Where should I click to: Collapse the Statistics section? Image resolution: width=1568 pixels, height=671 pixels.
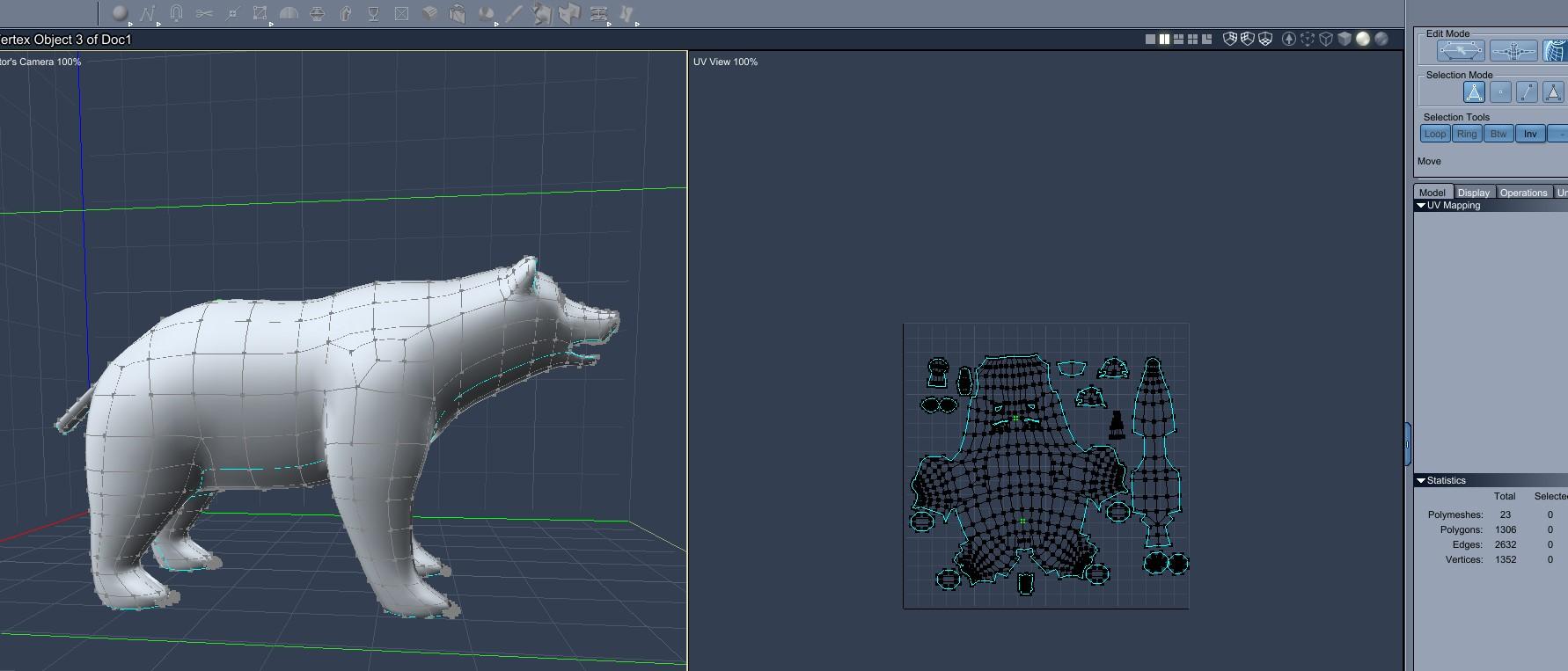pos(1420,481)
